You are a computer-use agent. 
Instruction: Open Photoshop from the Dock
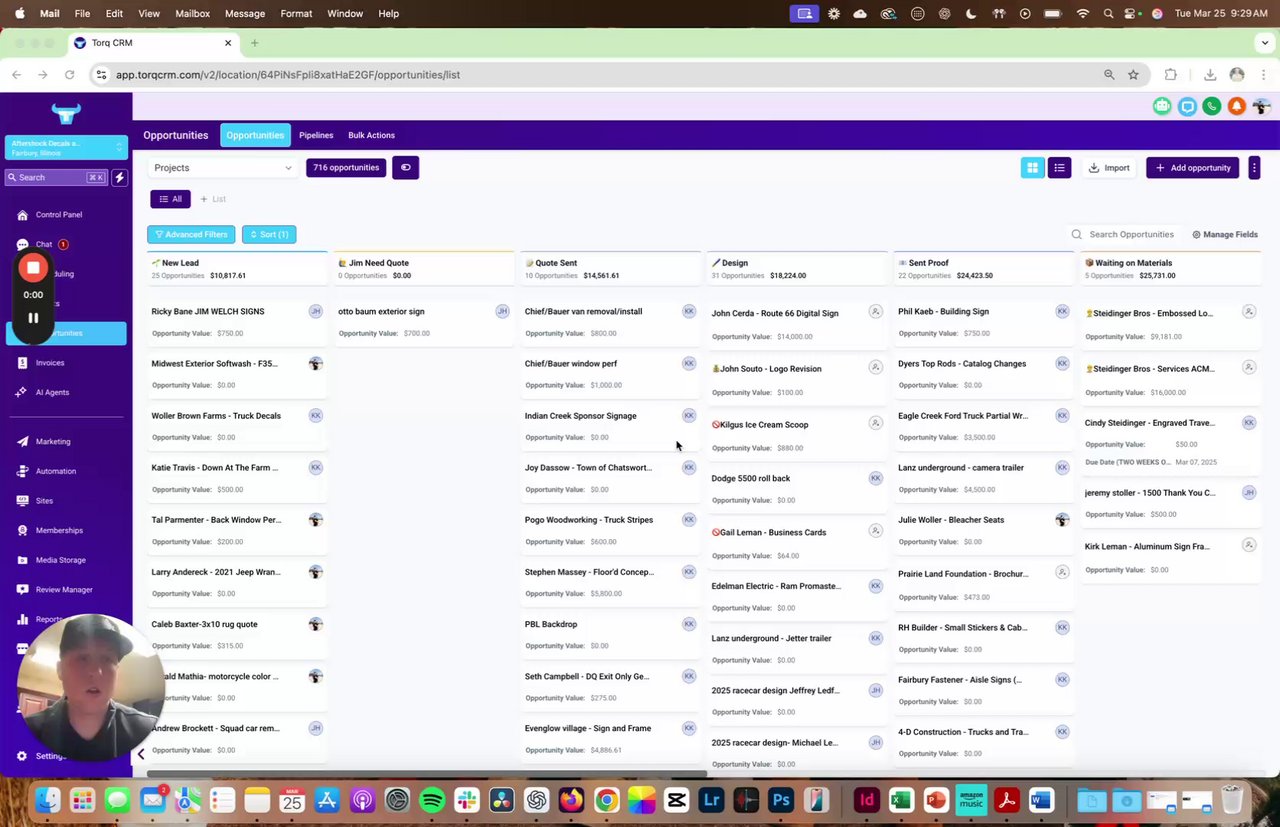click(x=781, y=800)
